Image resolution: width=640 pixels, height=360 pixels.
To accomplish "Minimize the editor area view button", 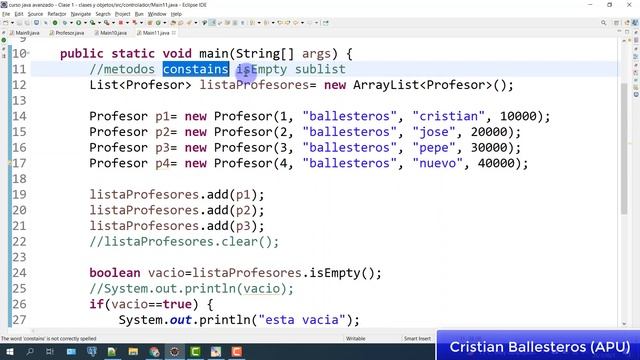I will (x=619, y=32).
